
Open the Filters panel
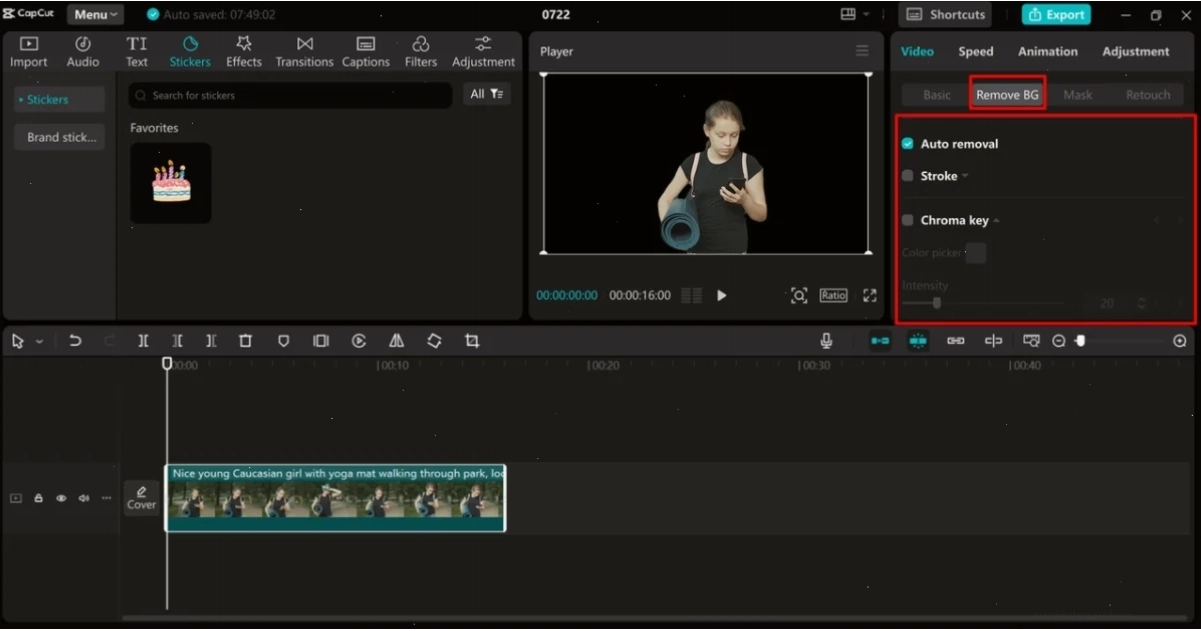coord(421,52)
